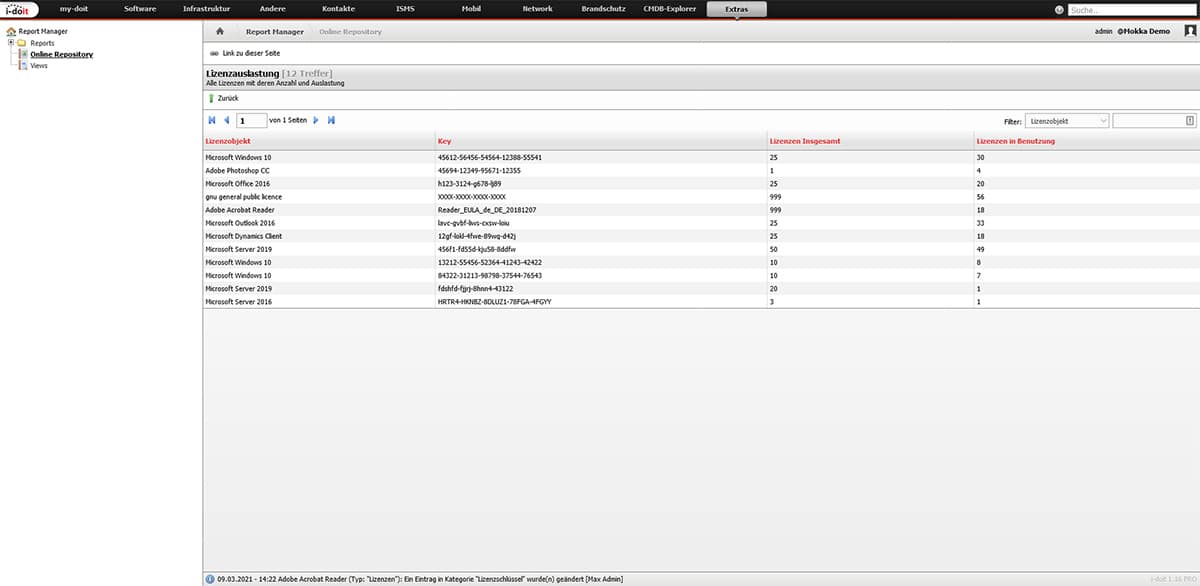This screenshot has height=586, width=1200.
Task: Click the Microsoft Office 2016 row
Action: pyautogui.click(x=700, y=184)
